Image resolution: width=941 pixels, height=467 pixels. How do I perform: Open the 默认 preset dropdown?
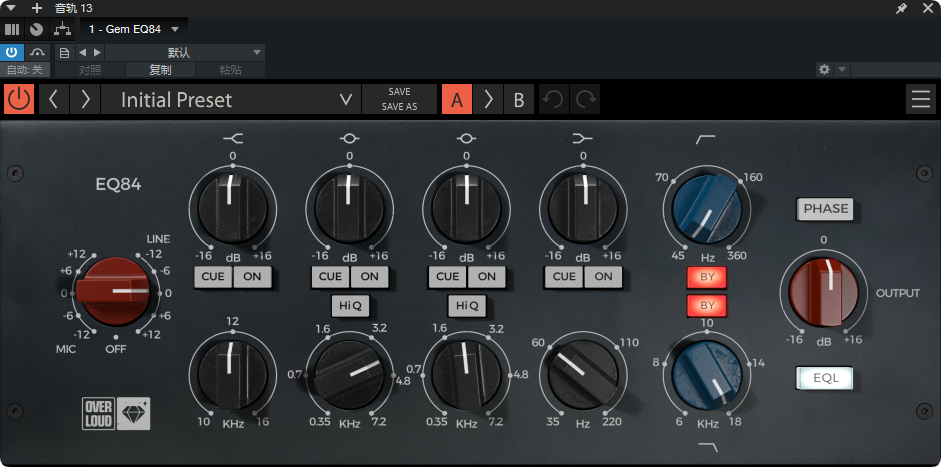coord(185,52)
